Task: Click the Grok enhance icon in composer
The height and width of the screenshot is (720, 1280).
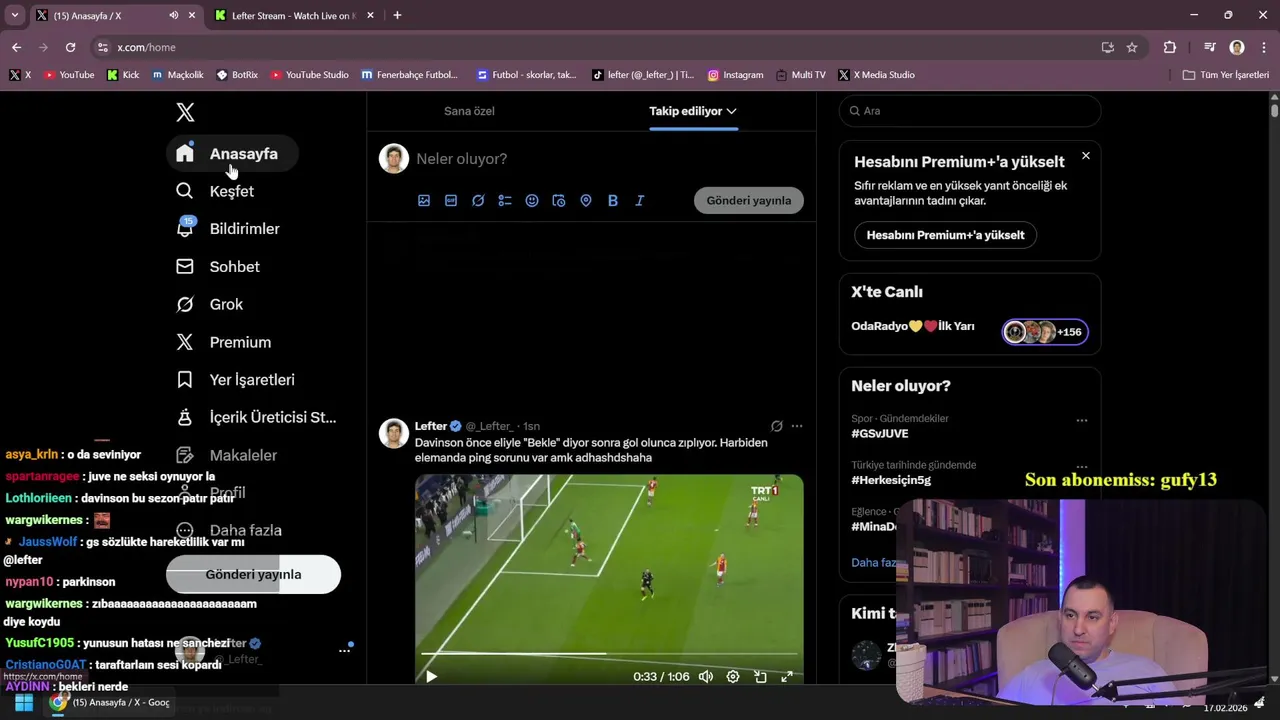Action: (x=478, y=201)
